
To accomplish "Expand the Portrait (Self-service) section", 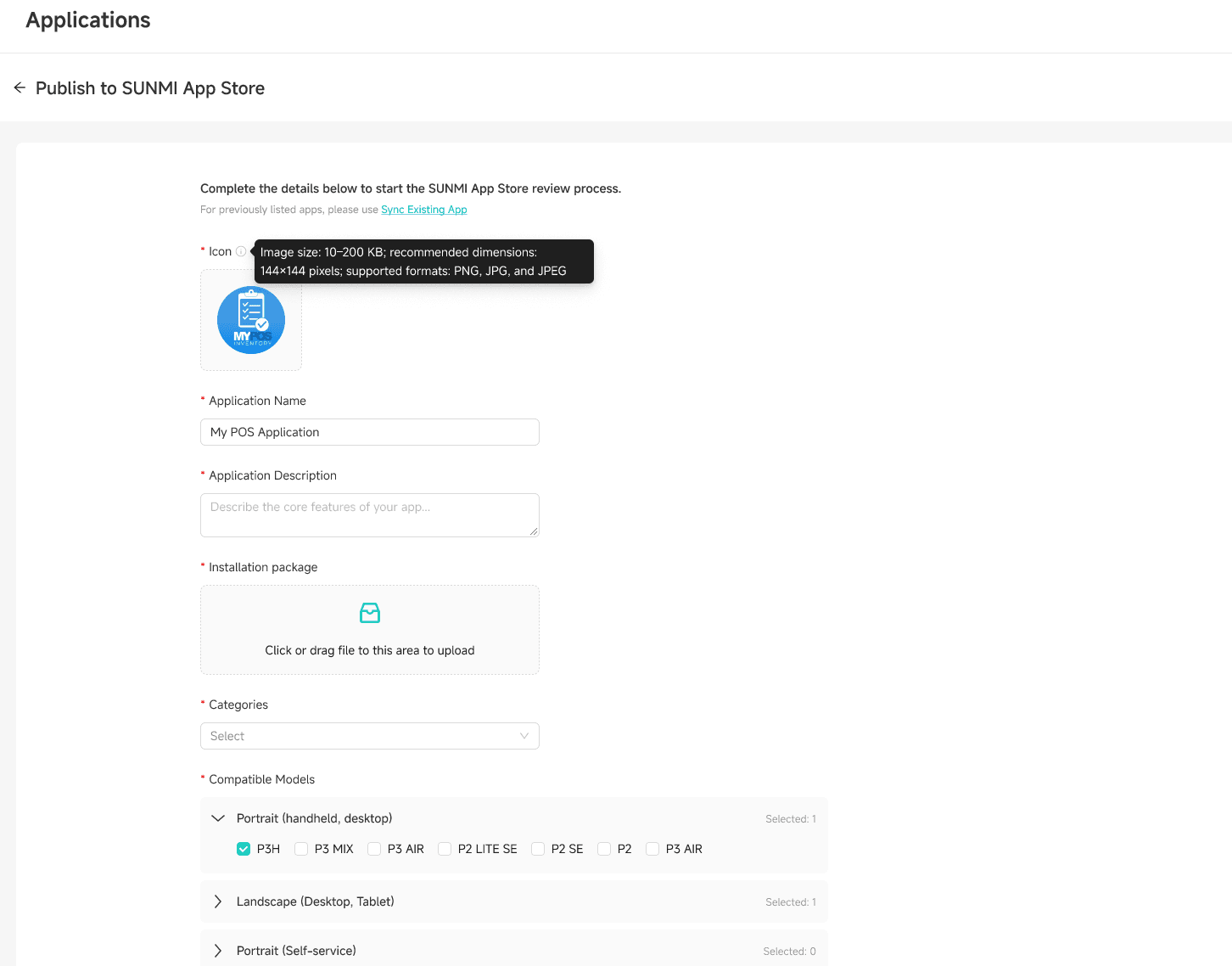I will 218,951.
